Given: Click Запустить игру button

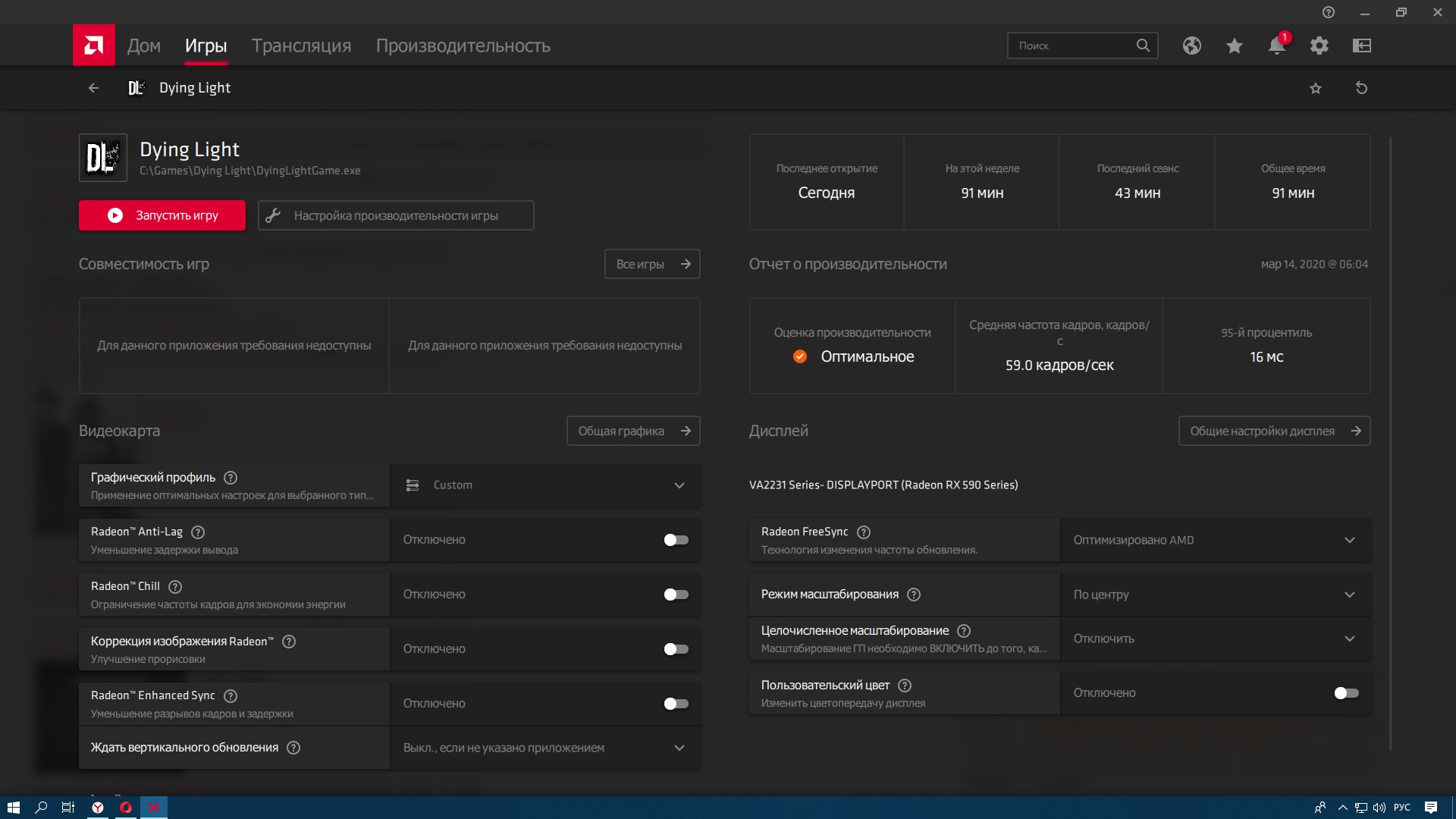Looking at the screenshot, I should (x=162, y=215).
